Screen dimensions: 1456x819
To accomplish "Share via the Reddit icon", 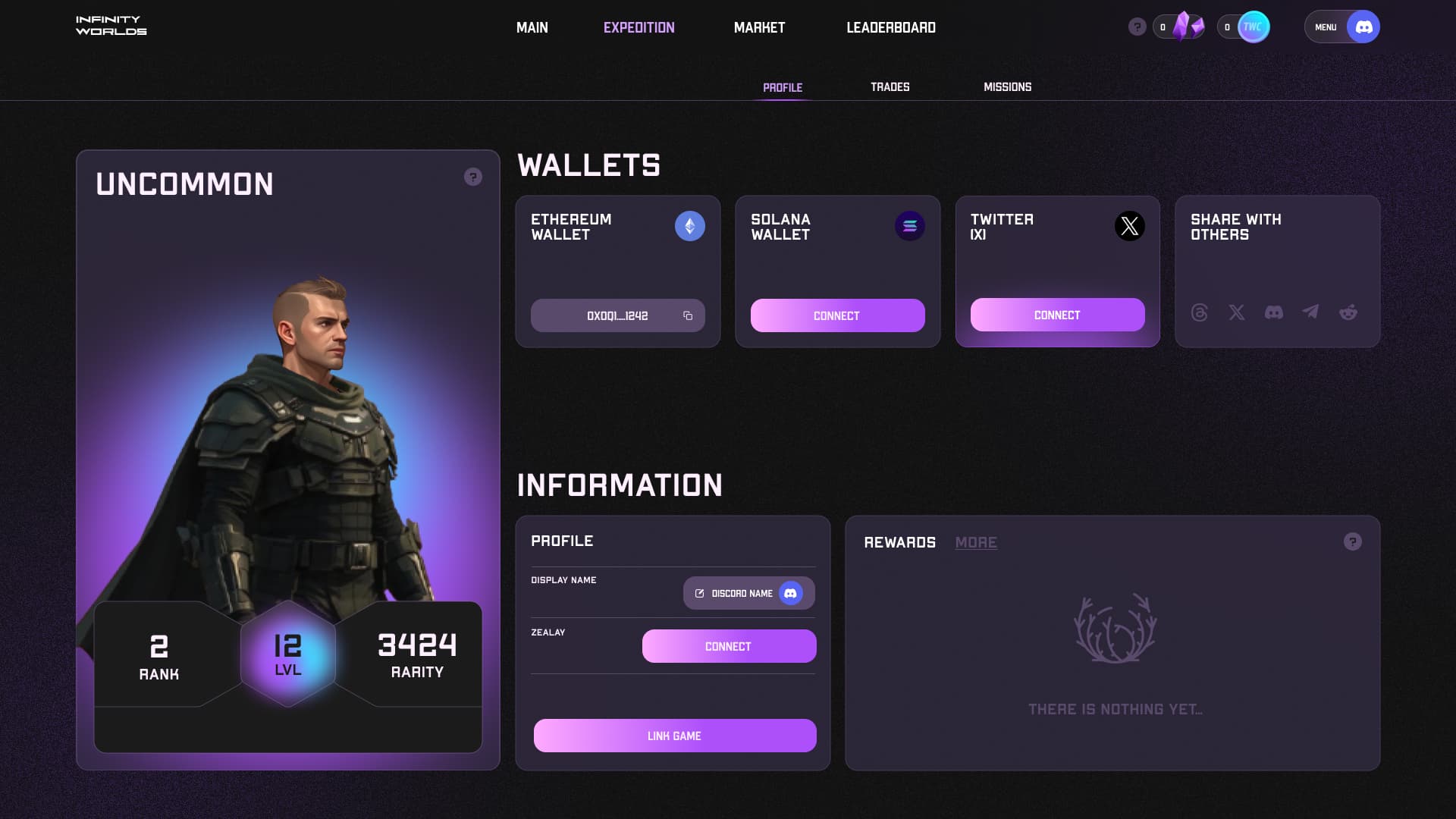I will pos(1348,312).
